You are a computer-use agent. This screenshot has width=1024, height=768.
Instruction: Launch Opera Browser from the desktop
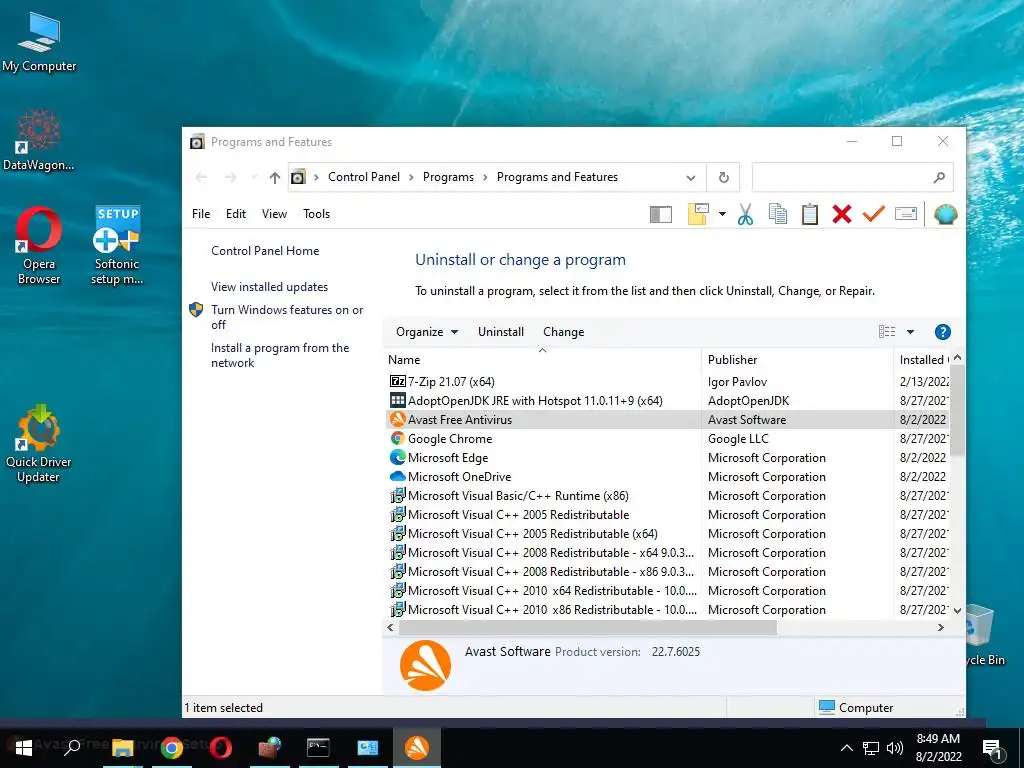click(x=39, y=245)
